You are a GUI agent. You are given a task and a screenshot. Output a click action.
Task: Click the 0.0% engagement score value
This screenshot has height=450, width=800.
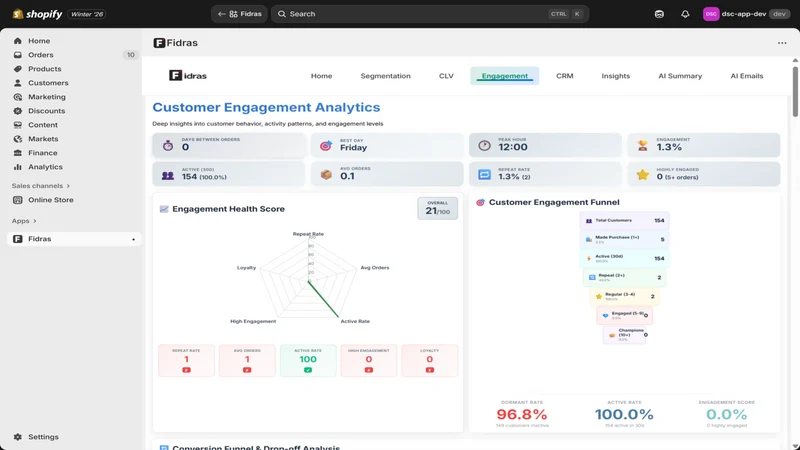(x=727, y=414)
